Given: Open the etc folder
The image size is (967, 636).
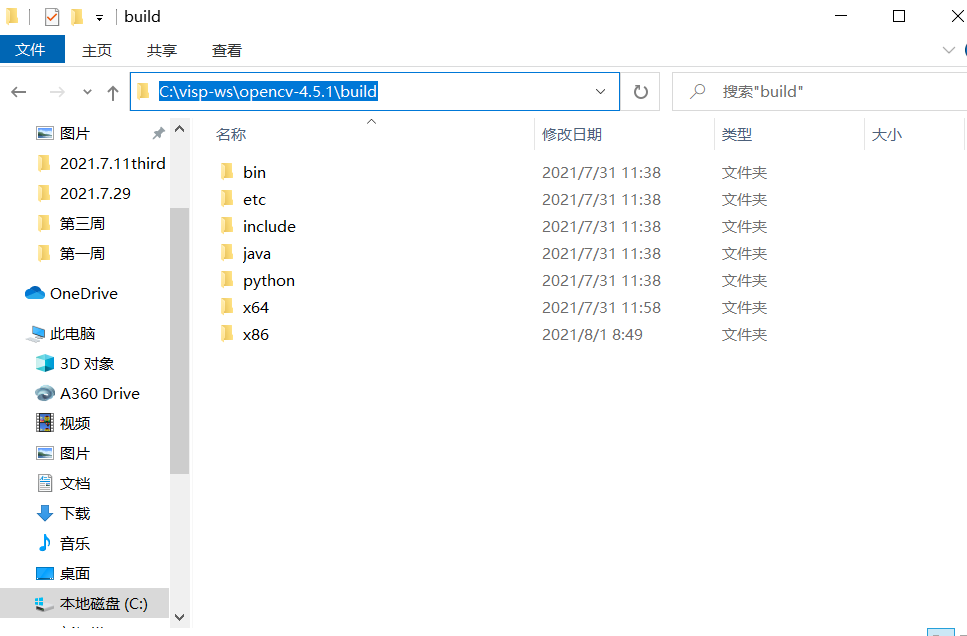Looking at the screenshot, I should pyautogui.click(x=253, y=199).
